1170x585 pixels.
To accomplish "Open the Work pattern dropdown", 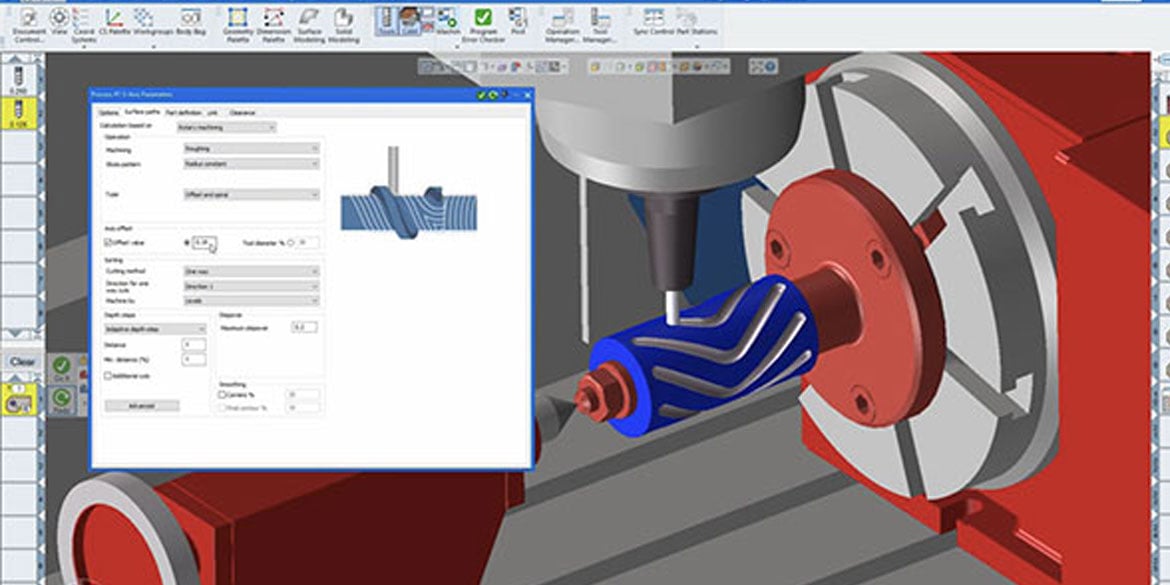I will 251,164.
